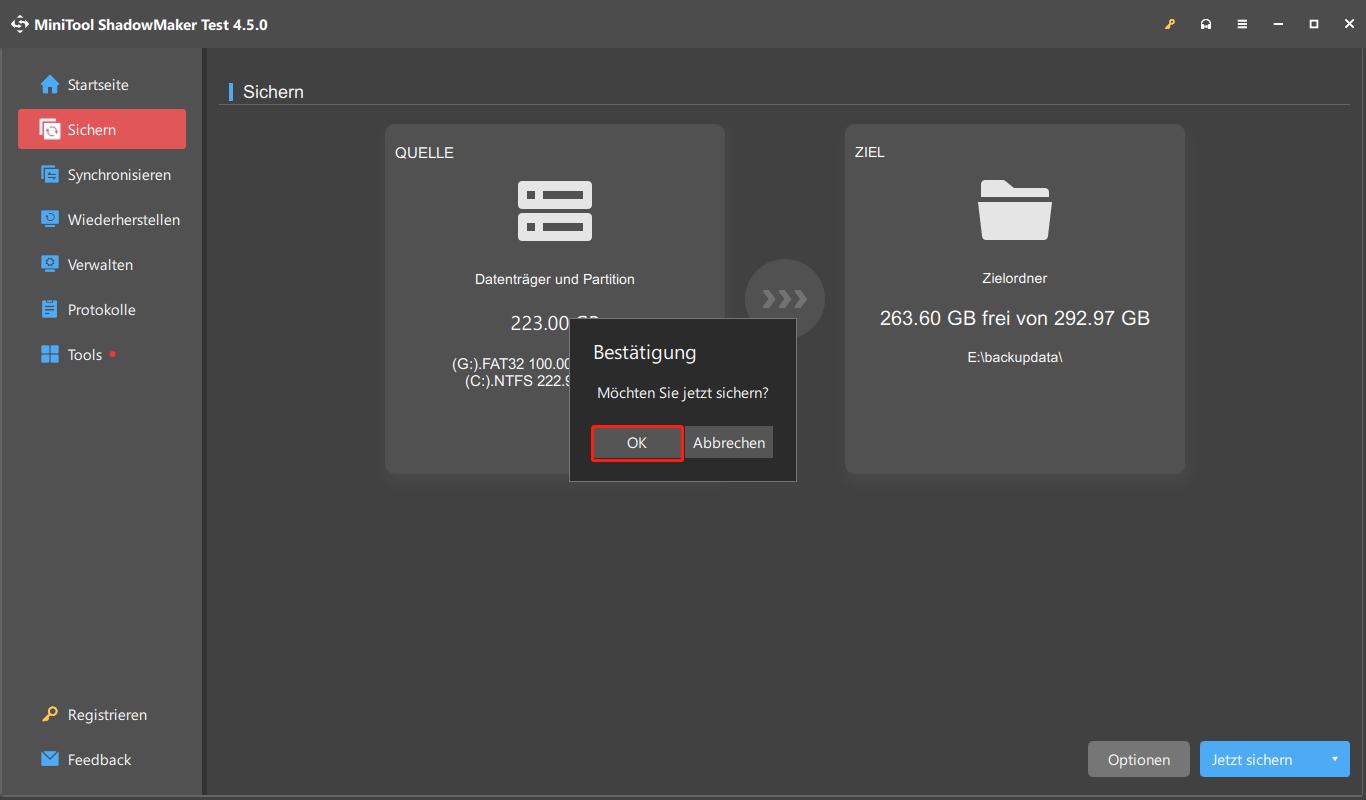Click the Verwalten manage icon
Viewport: 1366px width, 800px height.
(x=49, y=265)
